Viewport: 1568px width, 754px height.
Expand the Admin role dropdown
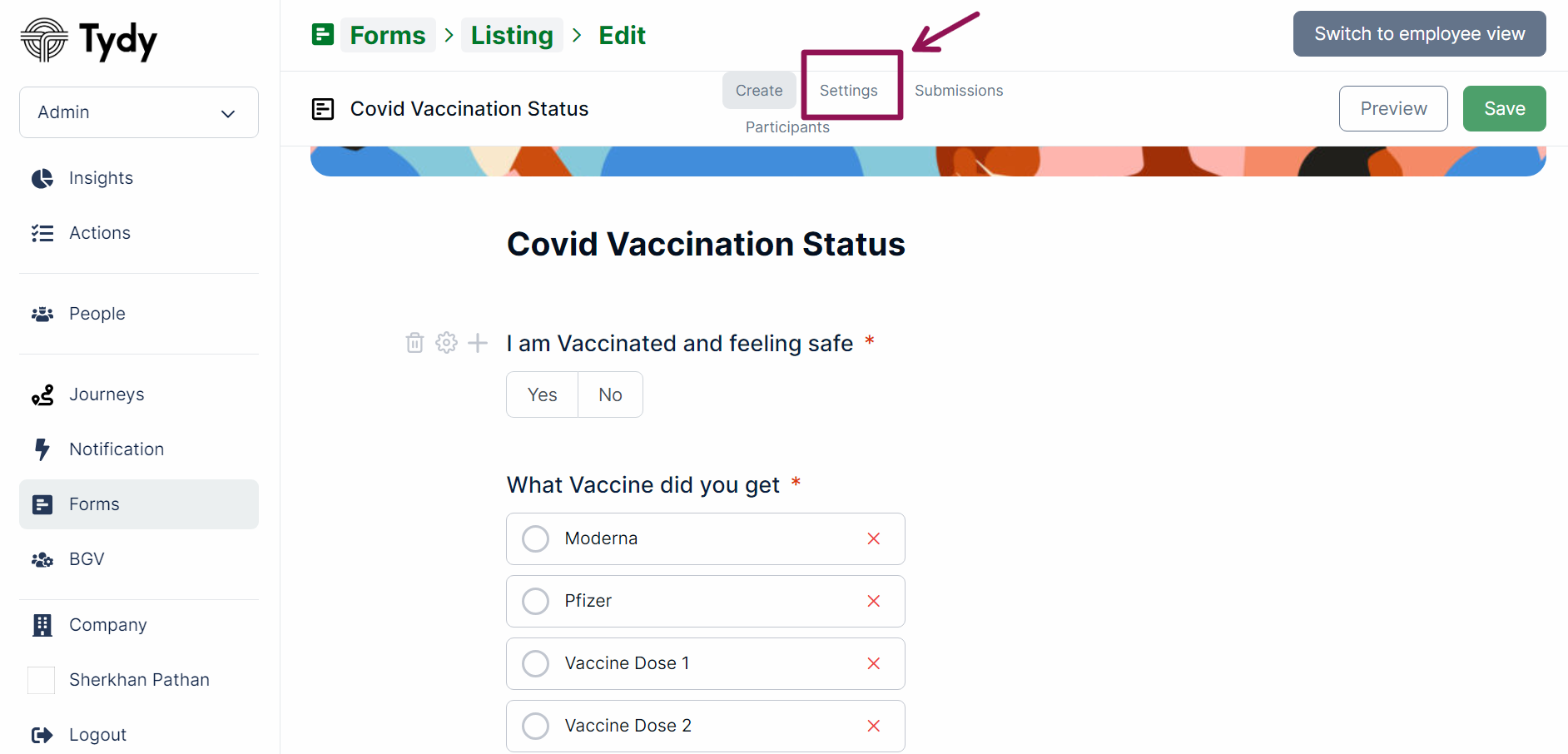139,112
